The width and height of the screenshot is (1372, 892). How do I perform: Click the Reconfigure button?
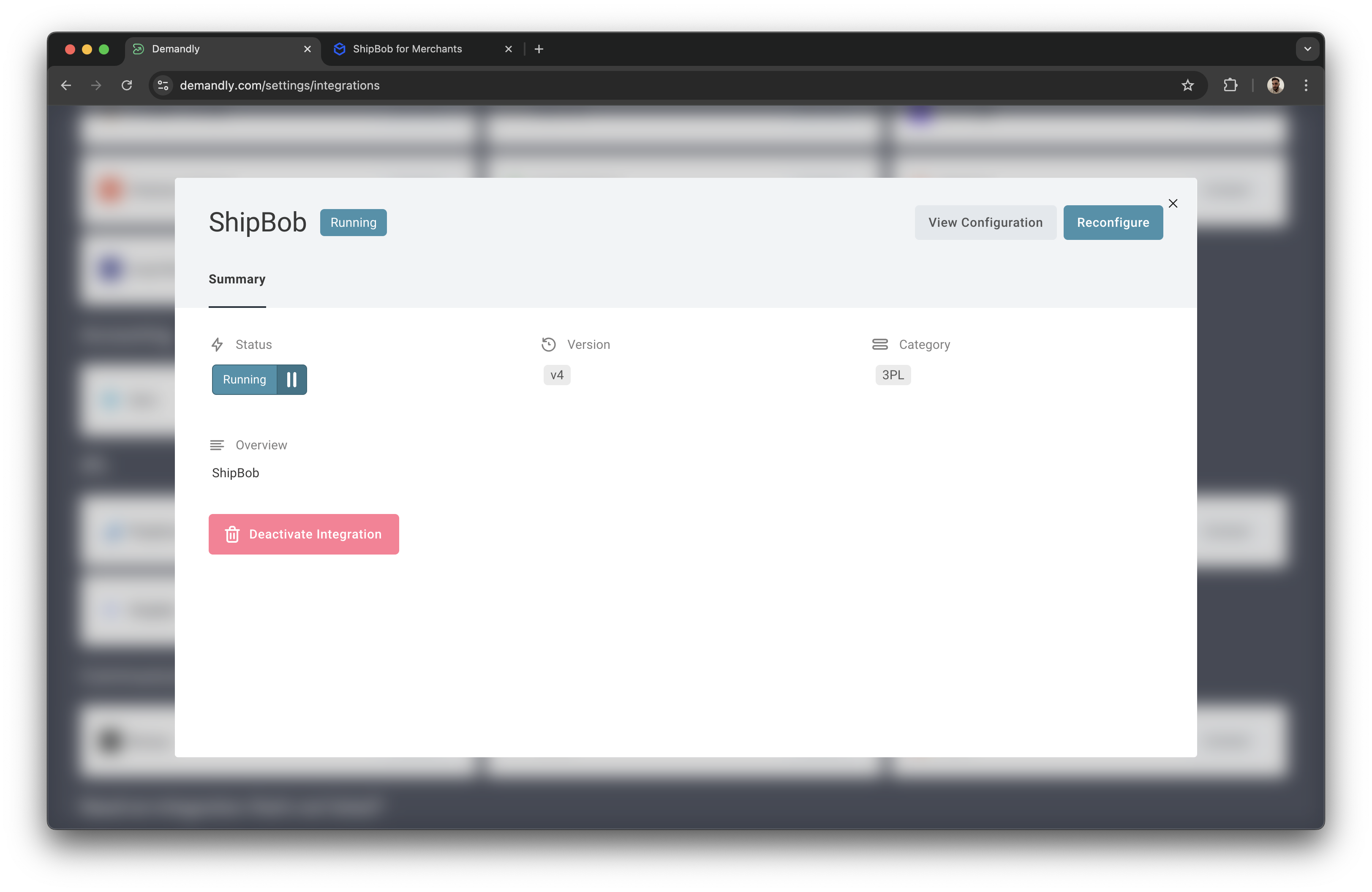pyautogui.click(x=1113, y=223)
